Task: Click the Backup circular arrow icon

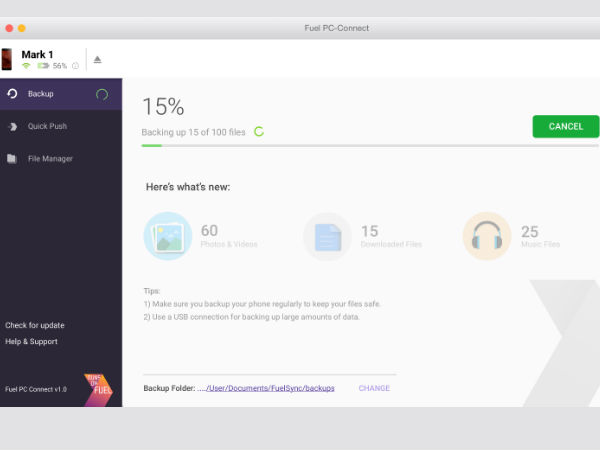Action: coord(12,94)
